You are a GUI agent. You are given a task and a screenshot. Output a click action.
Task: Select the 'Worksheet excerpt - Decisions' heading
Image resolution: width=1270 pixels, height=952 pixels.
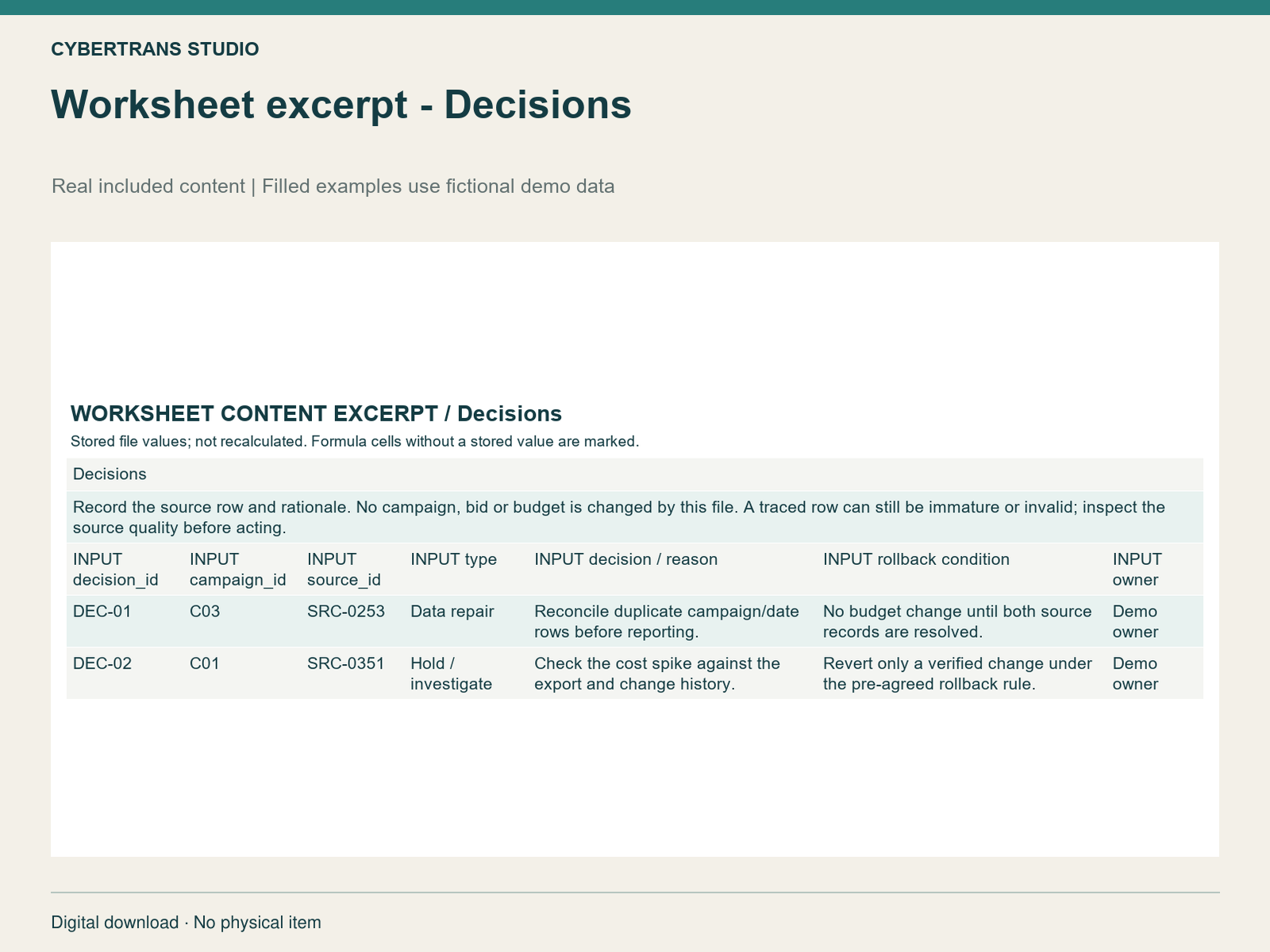tap(341, 105)
